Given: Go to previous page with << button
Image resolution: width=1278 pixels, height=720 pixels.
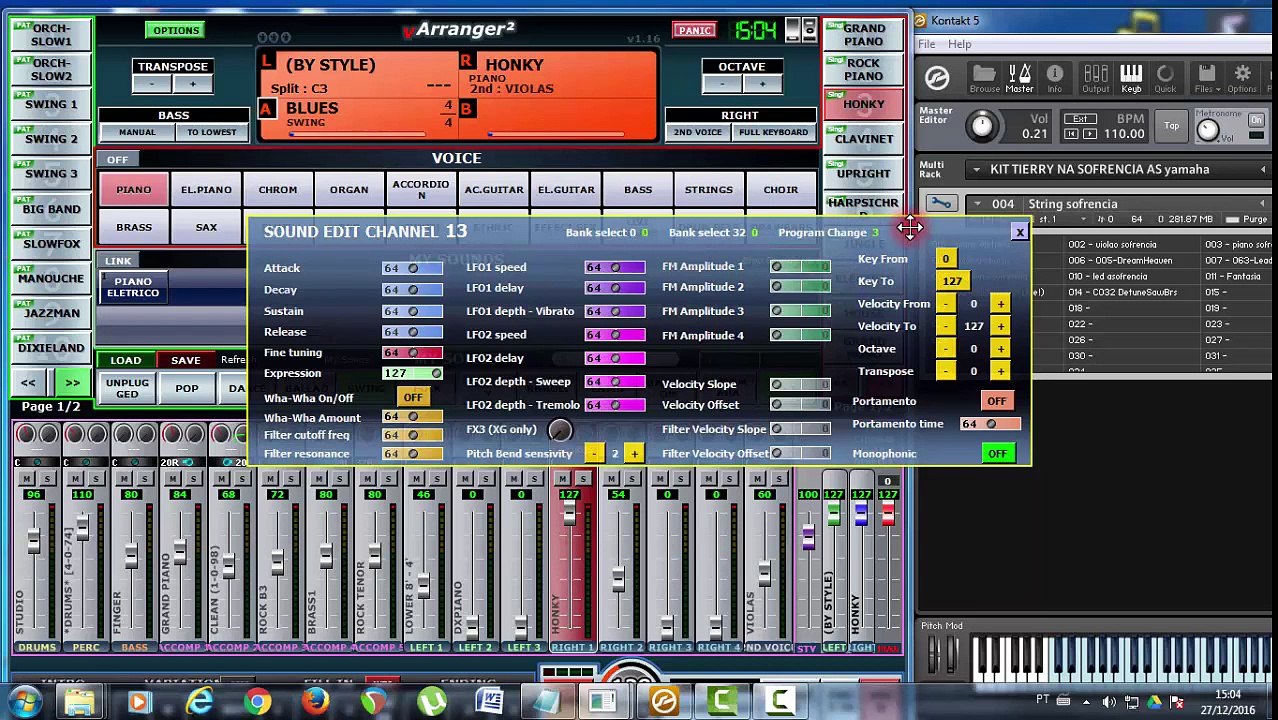Looking at the screenshot, I should point(28,383).
